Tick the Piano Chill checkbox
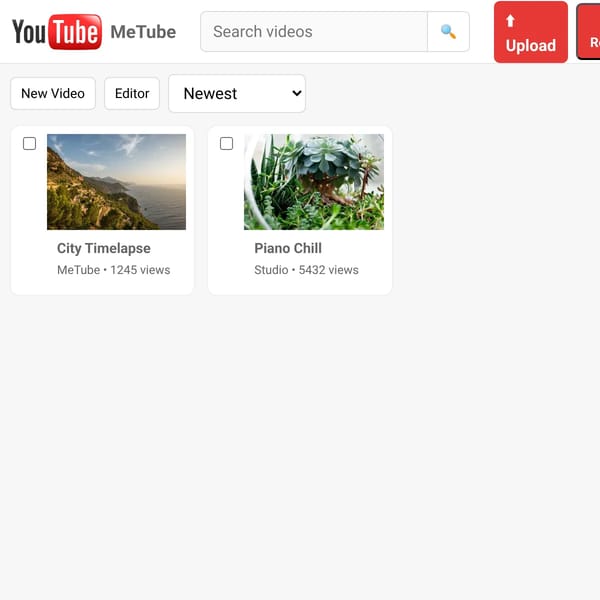Image resolution: width=600 pixels, height=600 pixels. click(x=227, y=143)
